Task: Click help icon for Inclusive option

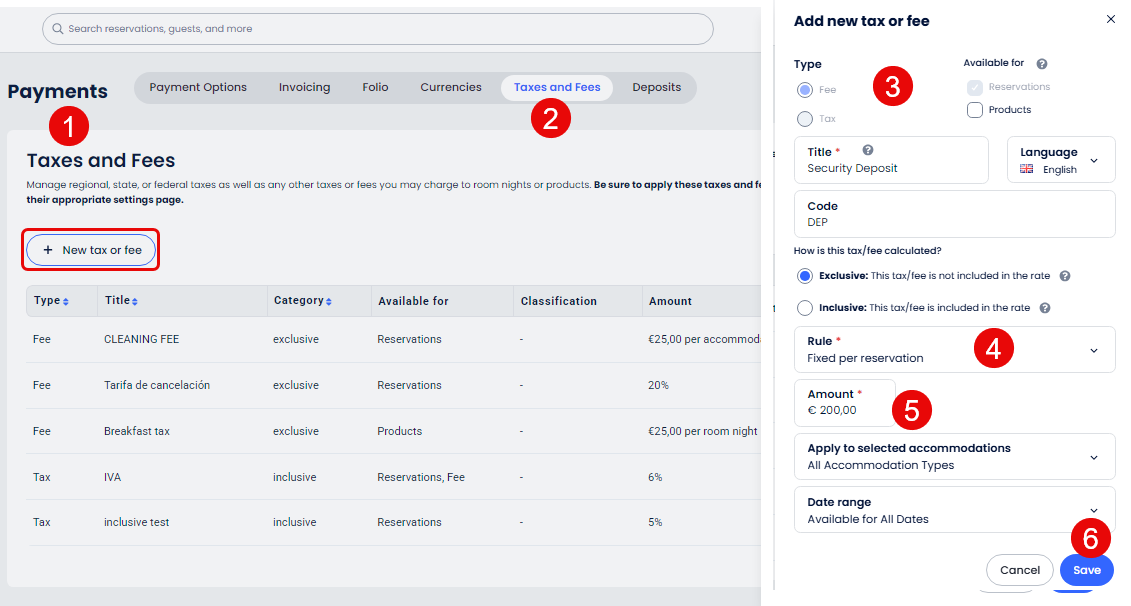Action: [x=1045, y=308]
